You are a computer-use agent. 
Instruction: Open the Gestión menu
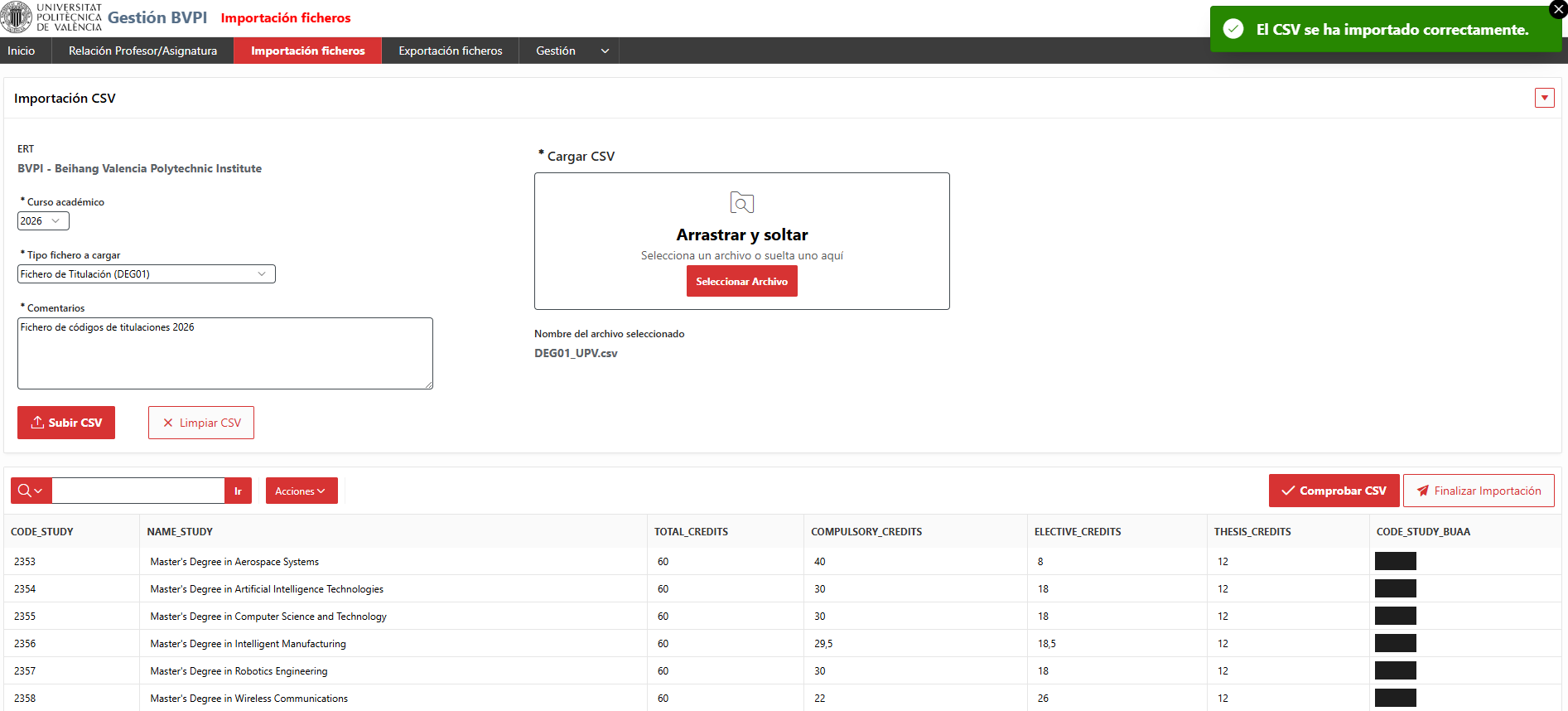572,51
